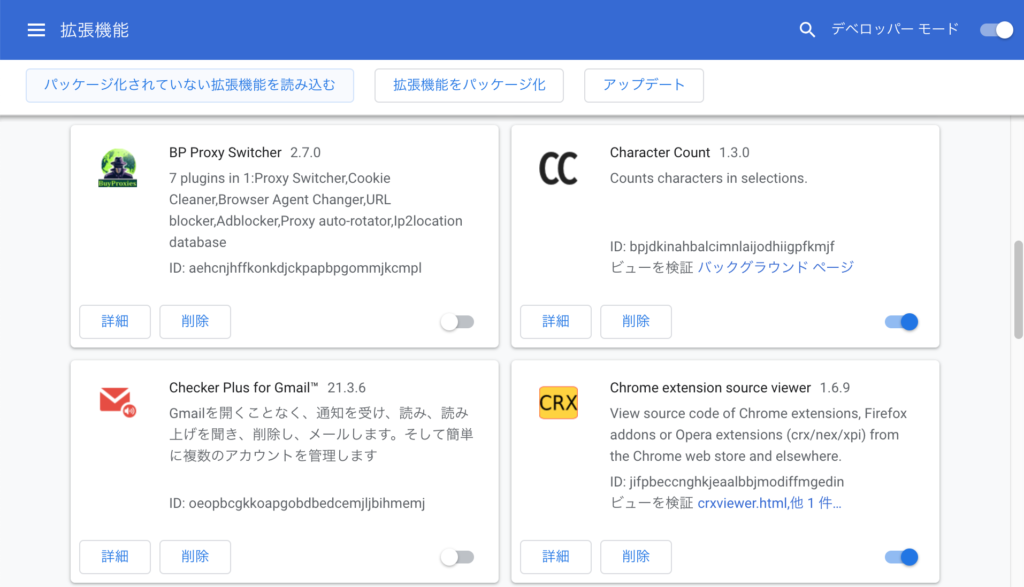Click the Character Count CC icon

[x=558, y=168]
